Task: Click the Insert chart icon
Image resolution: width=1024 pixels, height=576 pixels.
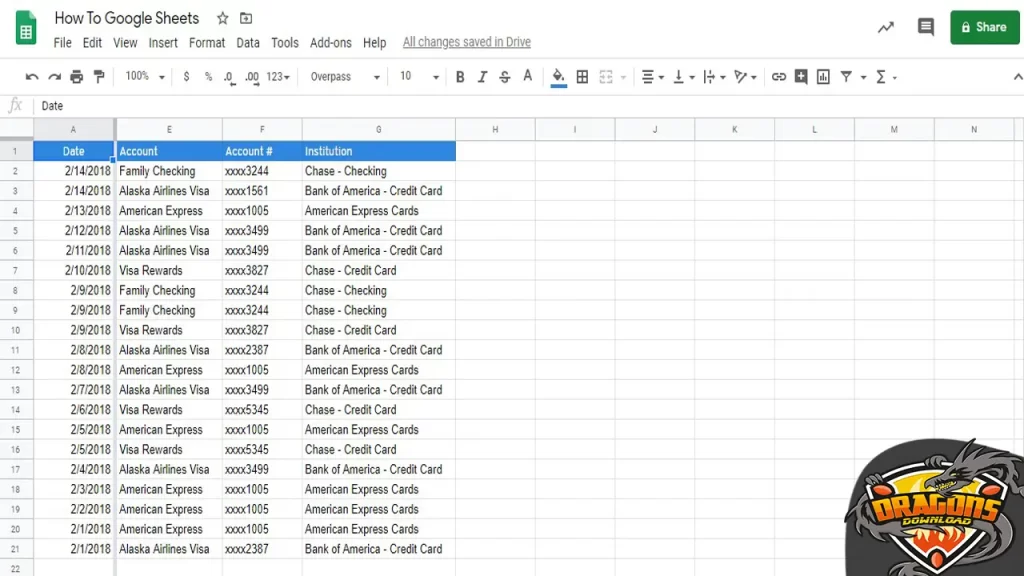Action: coord(823,77)
